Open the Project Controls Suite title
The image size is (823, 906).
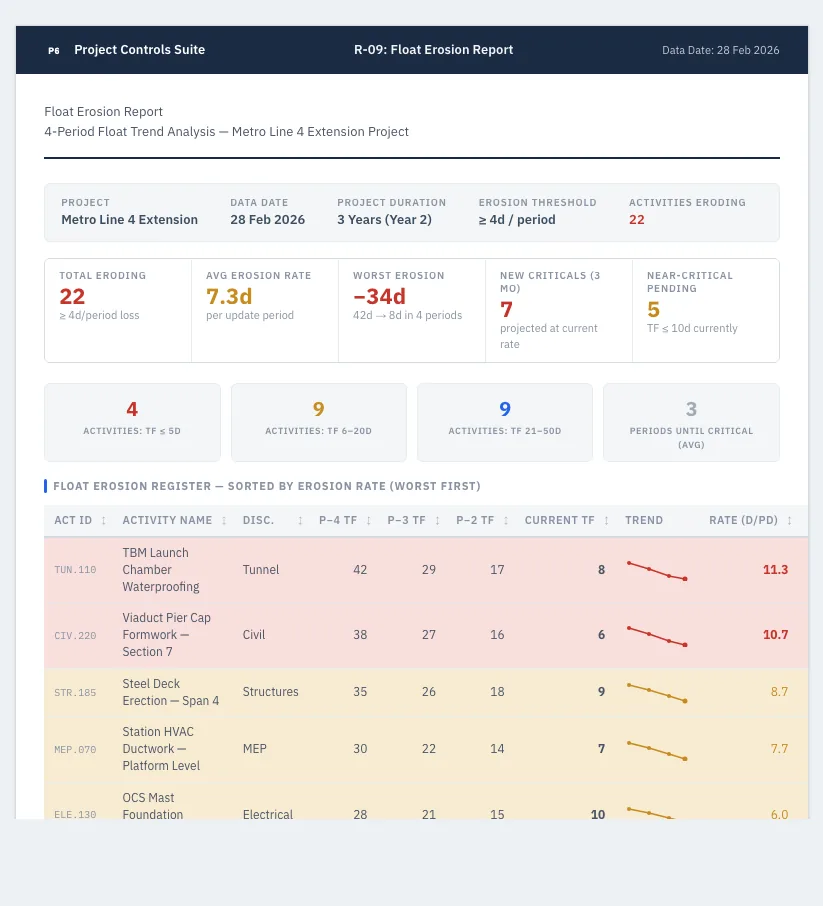coord(139,50)
